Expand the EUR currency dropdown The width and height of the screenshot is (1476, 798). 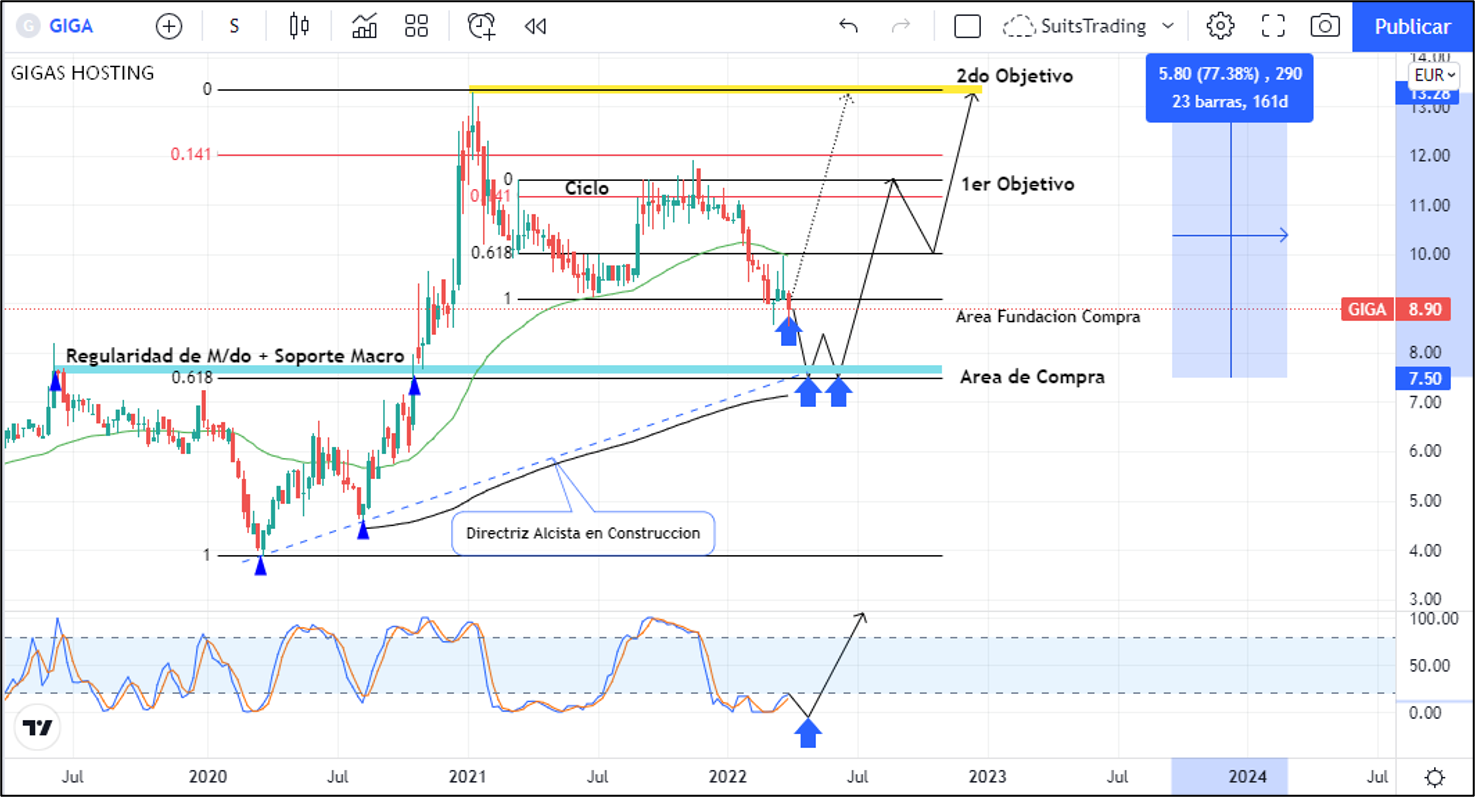[x=1432, y=75]
